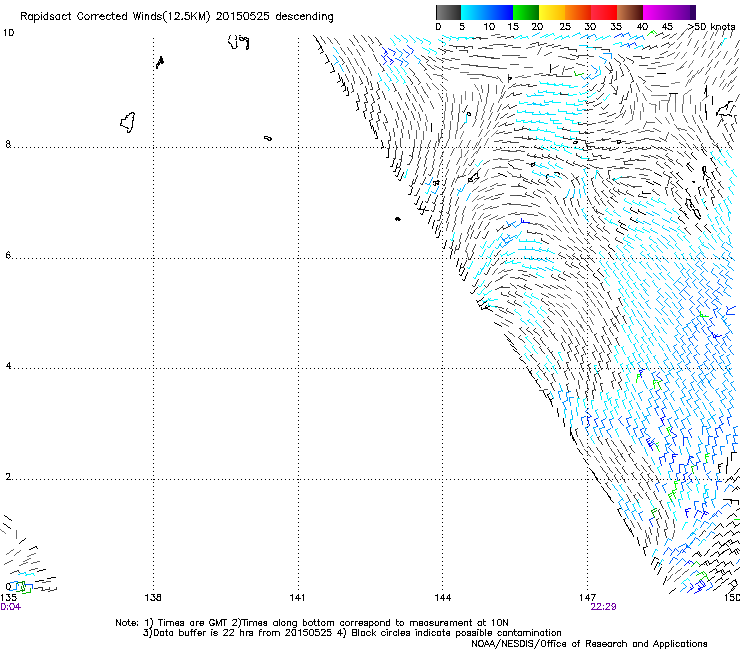The width and height of the screenshot is (740, 650).
Task: Click longitude axis label 144
Action: point(443,598)
